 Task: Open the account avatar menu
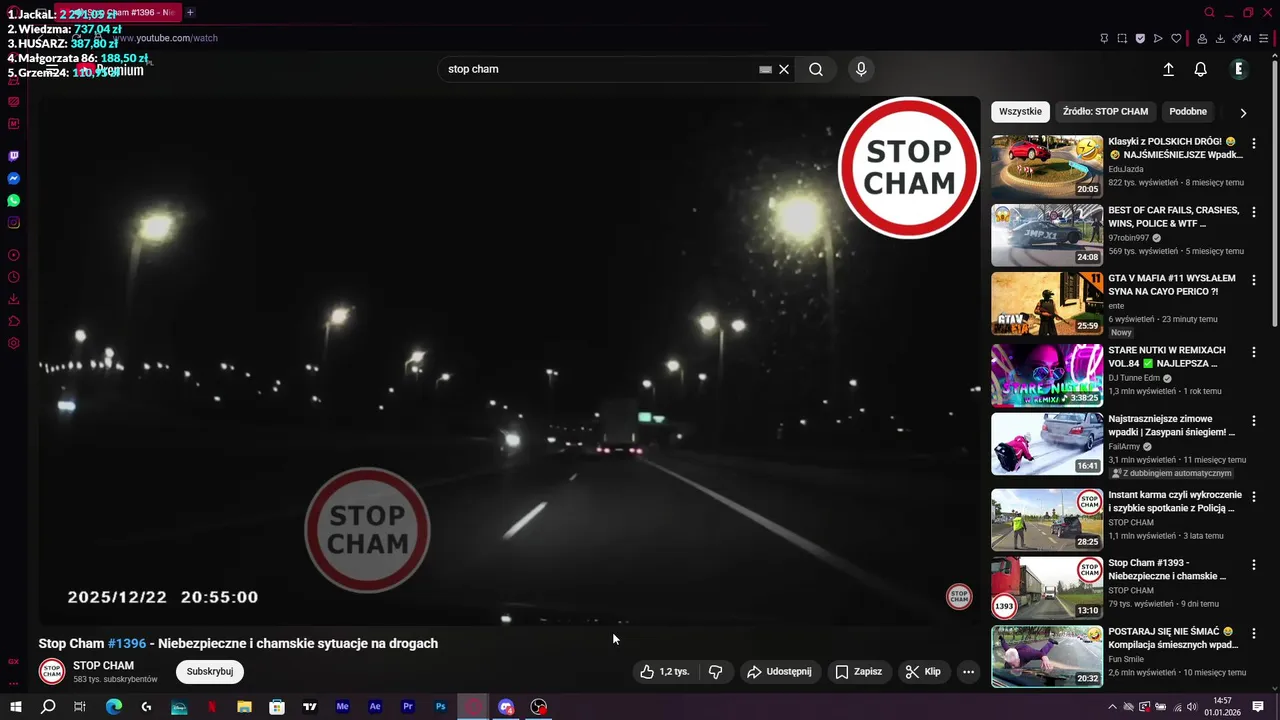1239,69
